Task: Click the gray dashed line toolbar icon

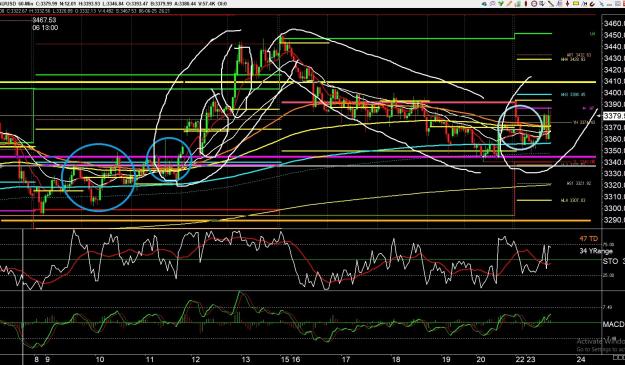Action: click(609, 4)
